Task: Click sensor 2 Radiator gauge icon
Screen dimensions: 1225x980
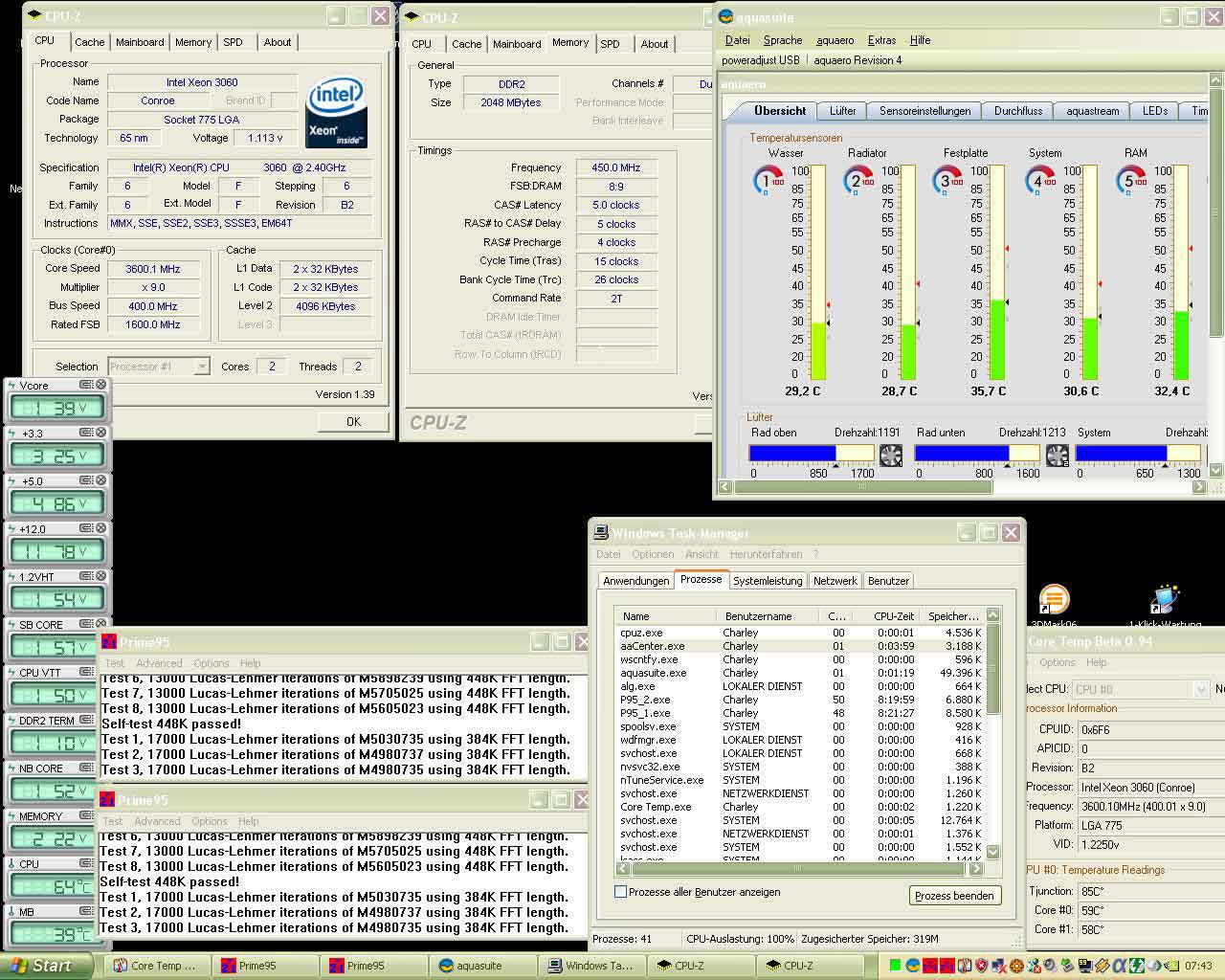Action: (x=857, y=180)
